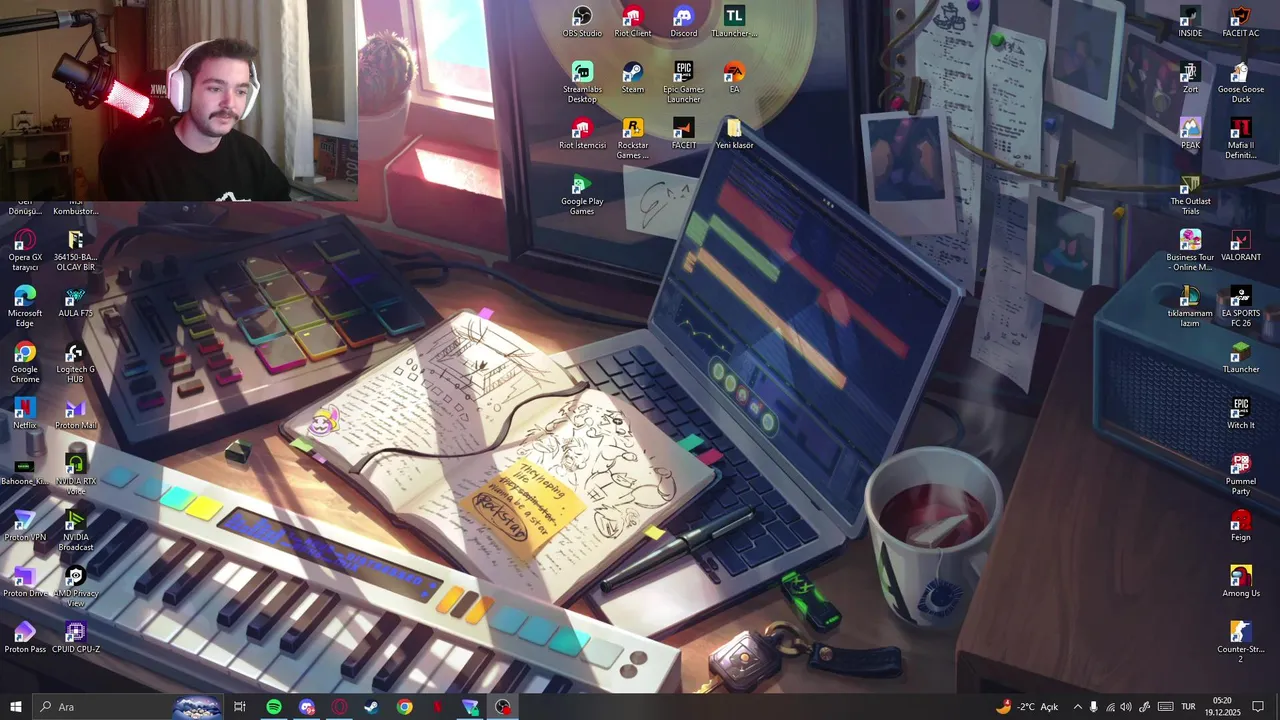Change the TUR input language
Viewport: 1280px width, 720px height.
[1188, 707]
